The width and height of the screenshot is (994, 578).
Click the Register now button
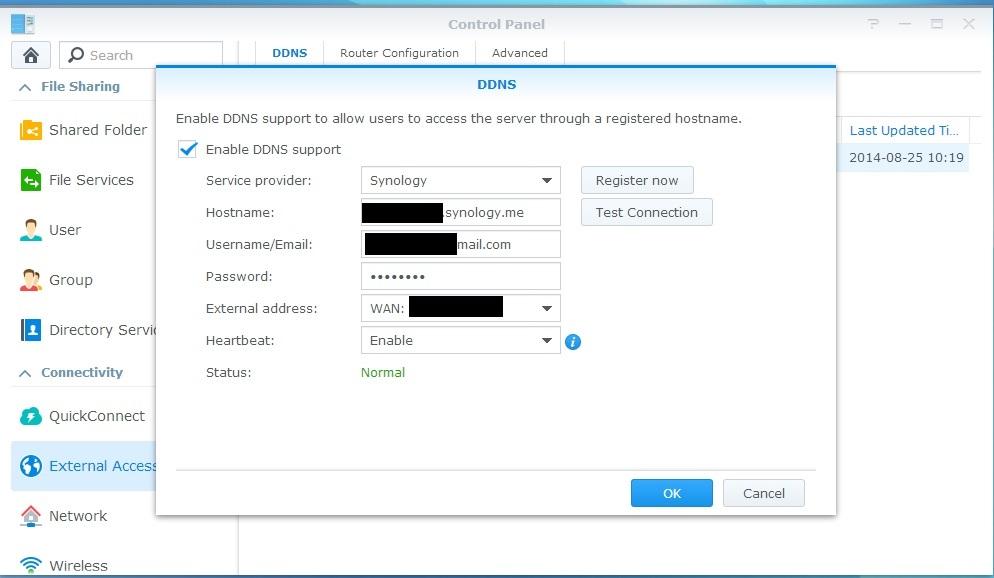tap(637, 181)
